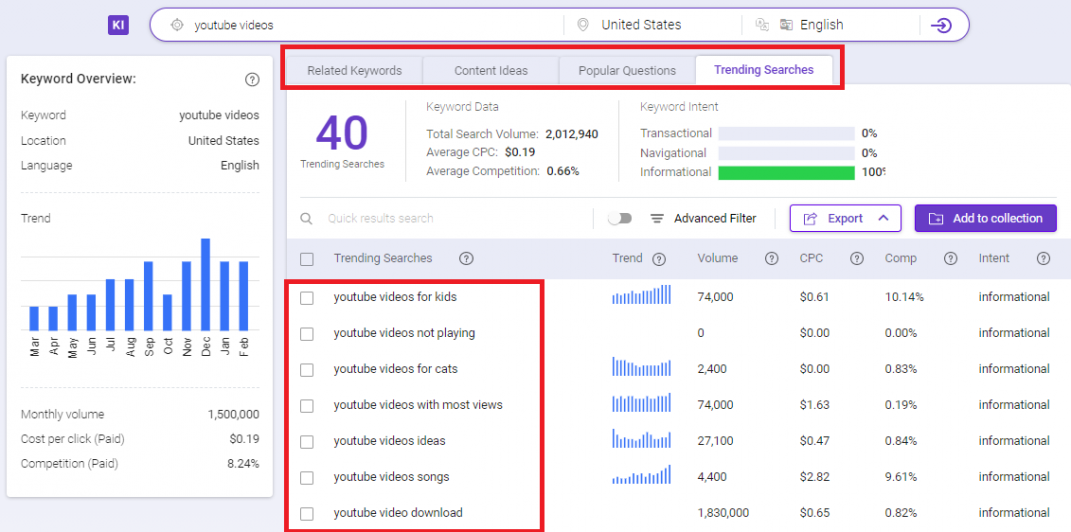Click the September bar in Trend chart
This screenshot has height=532, width=1071.
(148, 296)
